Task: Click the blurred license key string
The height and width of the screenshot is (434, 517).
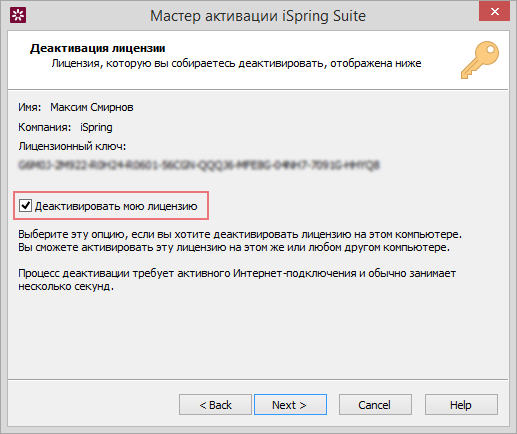Action: point(199,165)
